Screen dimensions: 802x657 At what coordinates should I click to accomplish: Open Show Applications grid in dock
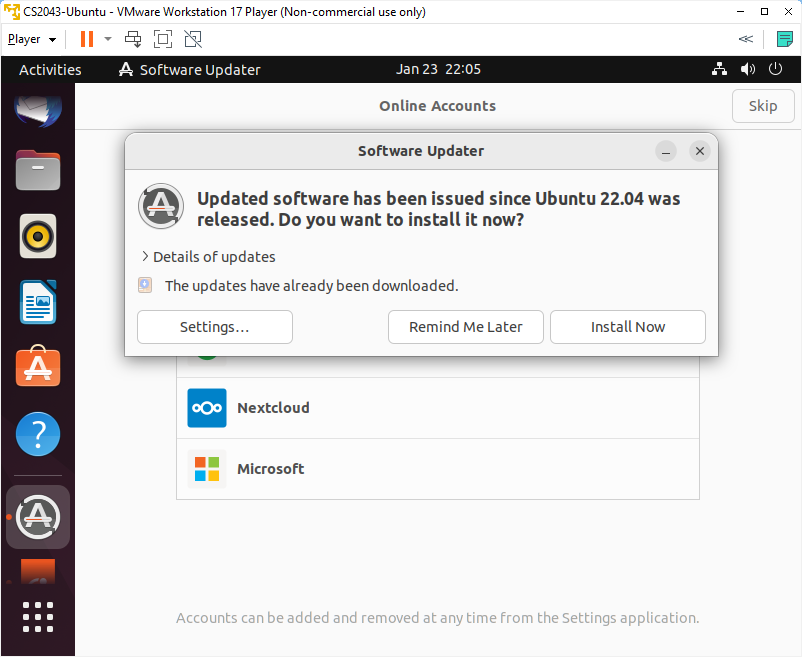[x=38, y=617]
